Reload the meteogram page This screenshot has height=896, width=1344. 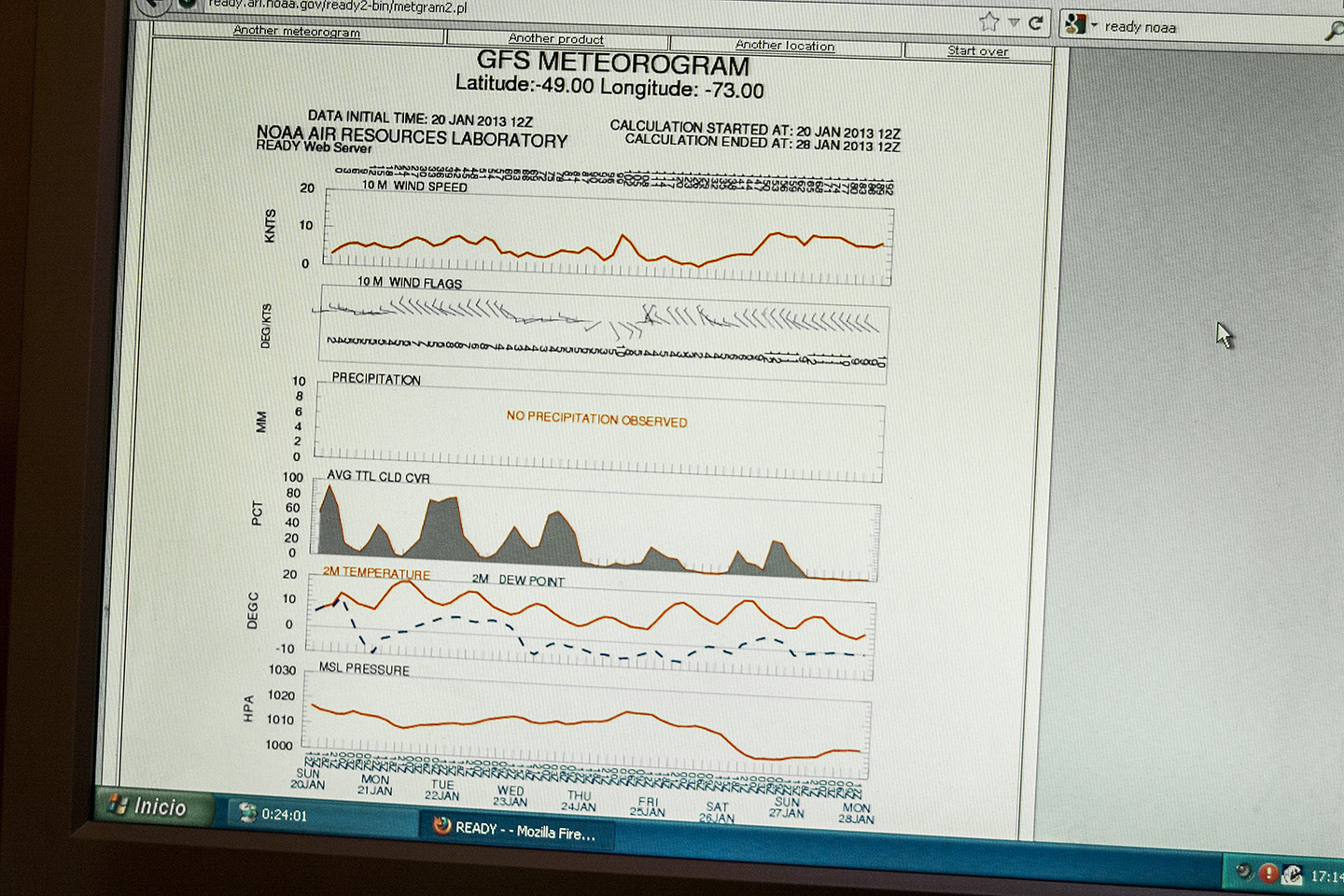coord(1035,22)
